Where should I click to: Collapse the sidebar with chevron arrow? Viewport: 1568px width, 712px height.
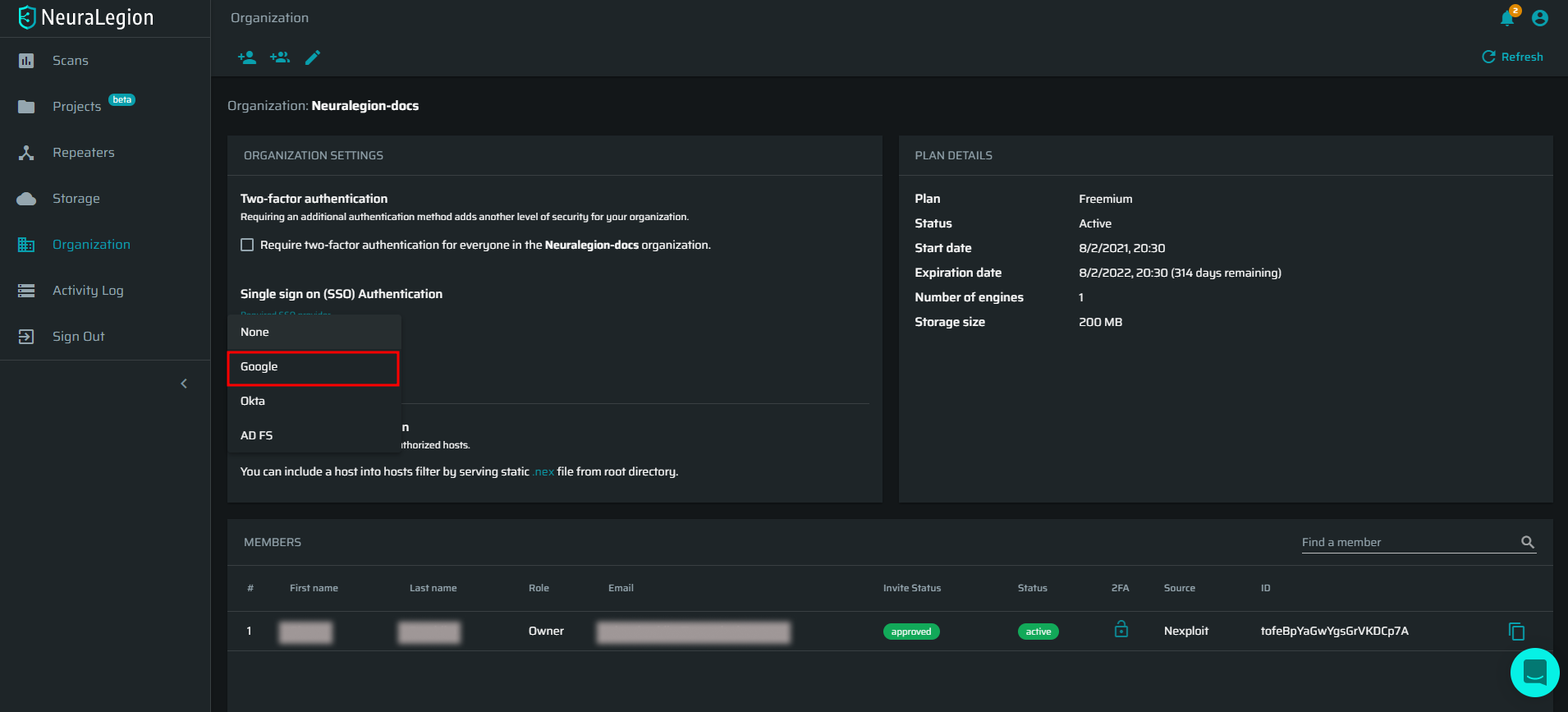click(x=184, y=384)
